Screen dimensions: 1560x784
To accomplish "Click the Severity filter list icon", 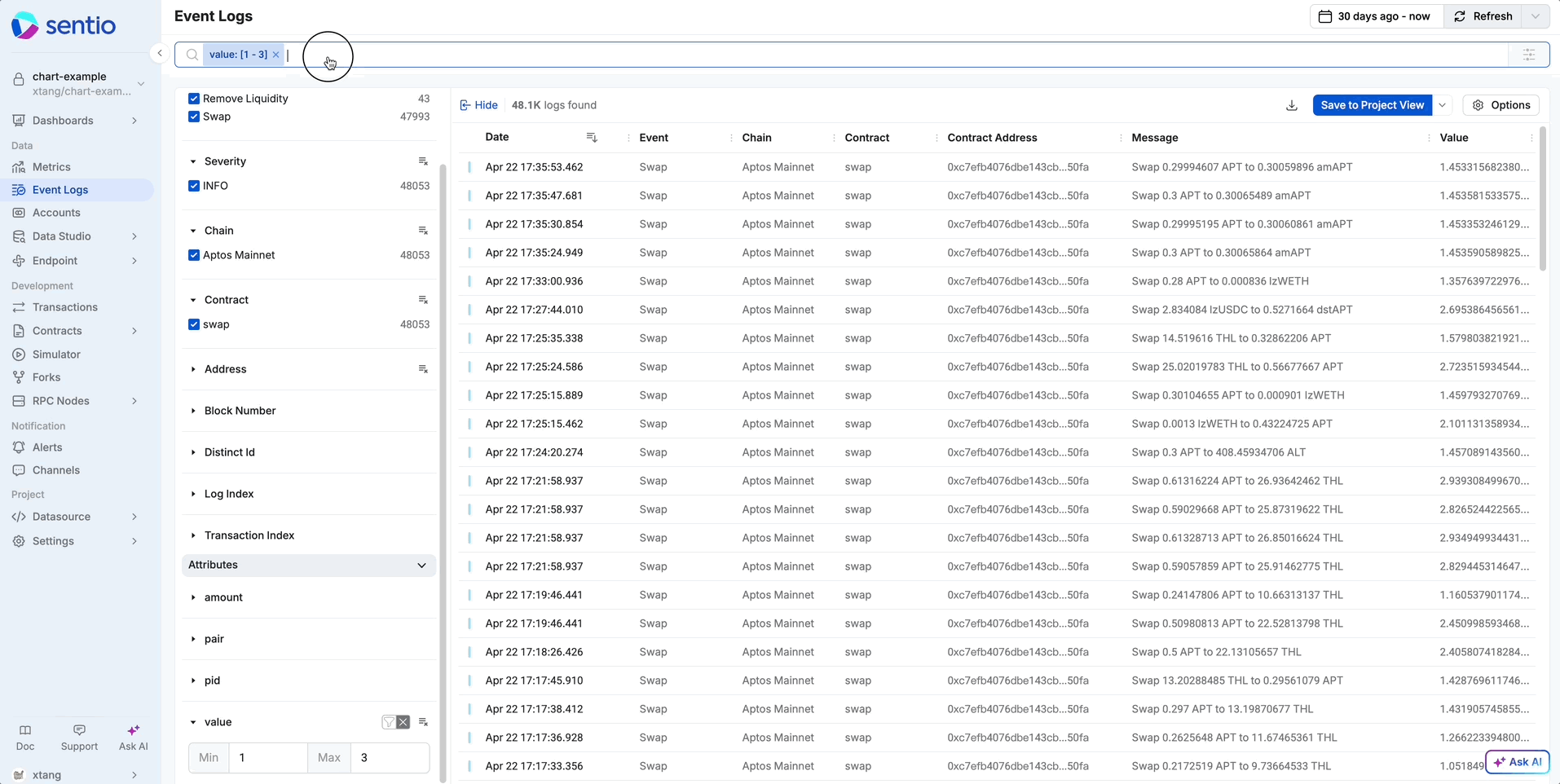I will [423, 161].
